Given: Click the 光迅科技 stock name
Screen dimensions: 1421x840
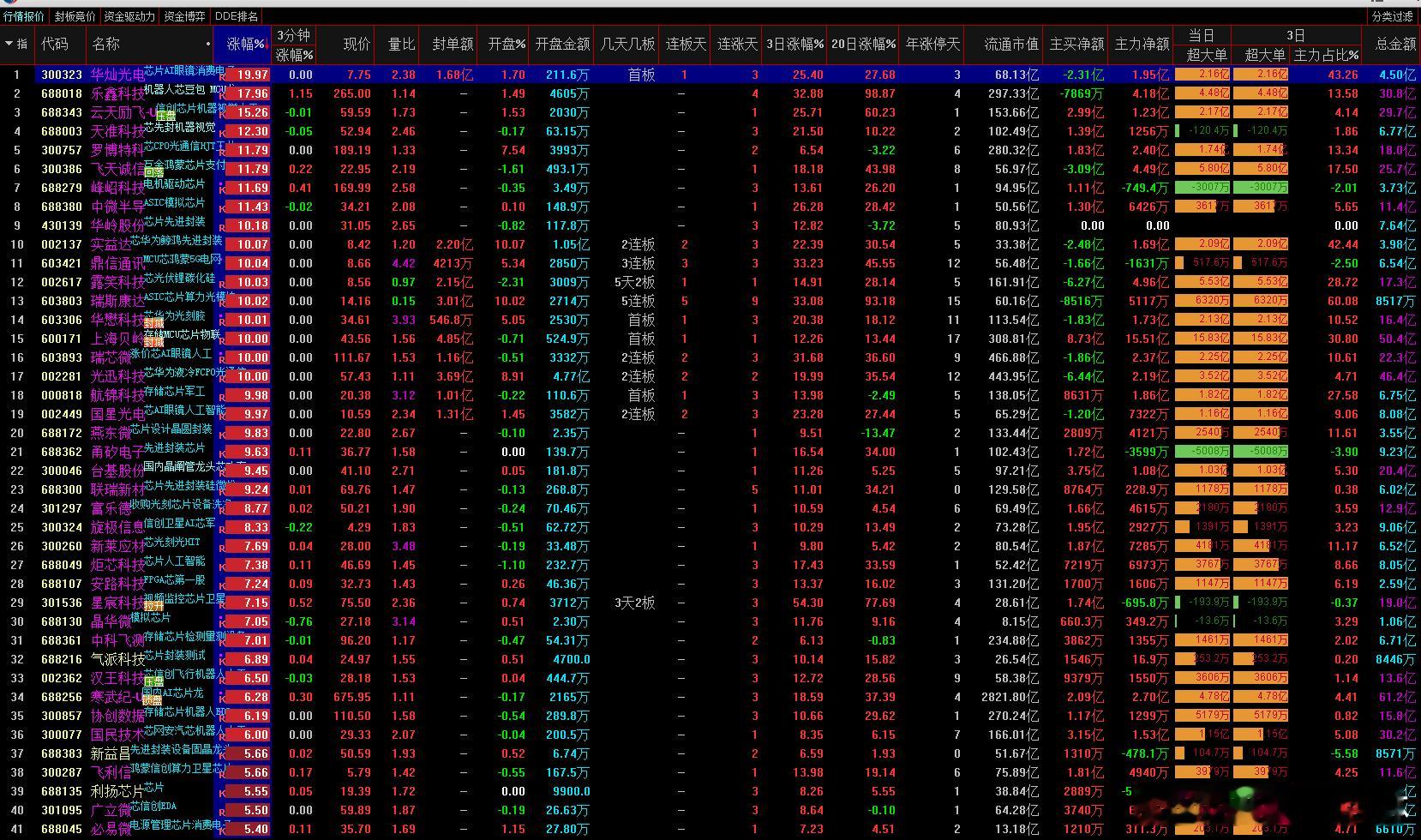Looking at the screenshot, I should tap(118, 377).
